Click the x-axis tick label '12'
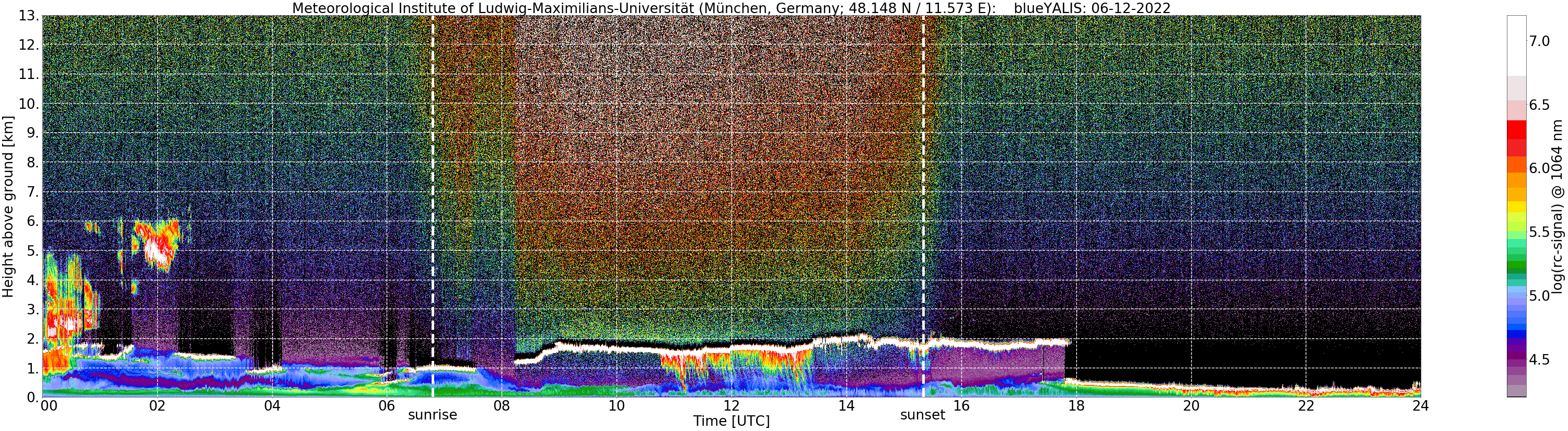1568x431 pixels. pos(731,405)
